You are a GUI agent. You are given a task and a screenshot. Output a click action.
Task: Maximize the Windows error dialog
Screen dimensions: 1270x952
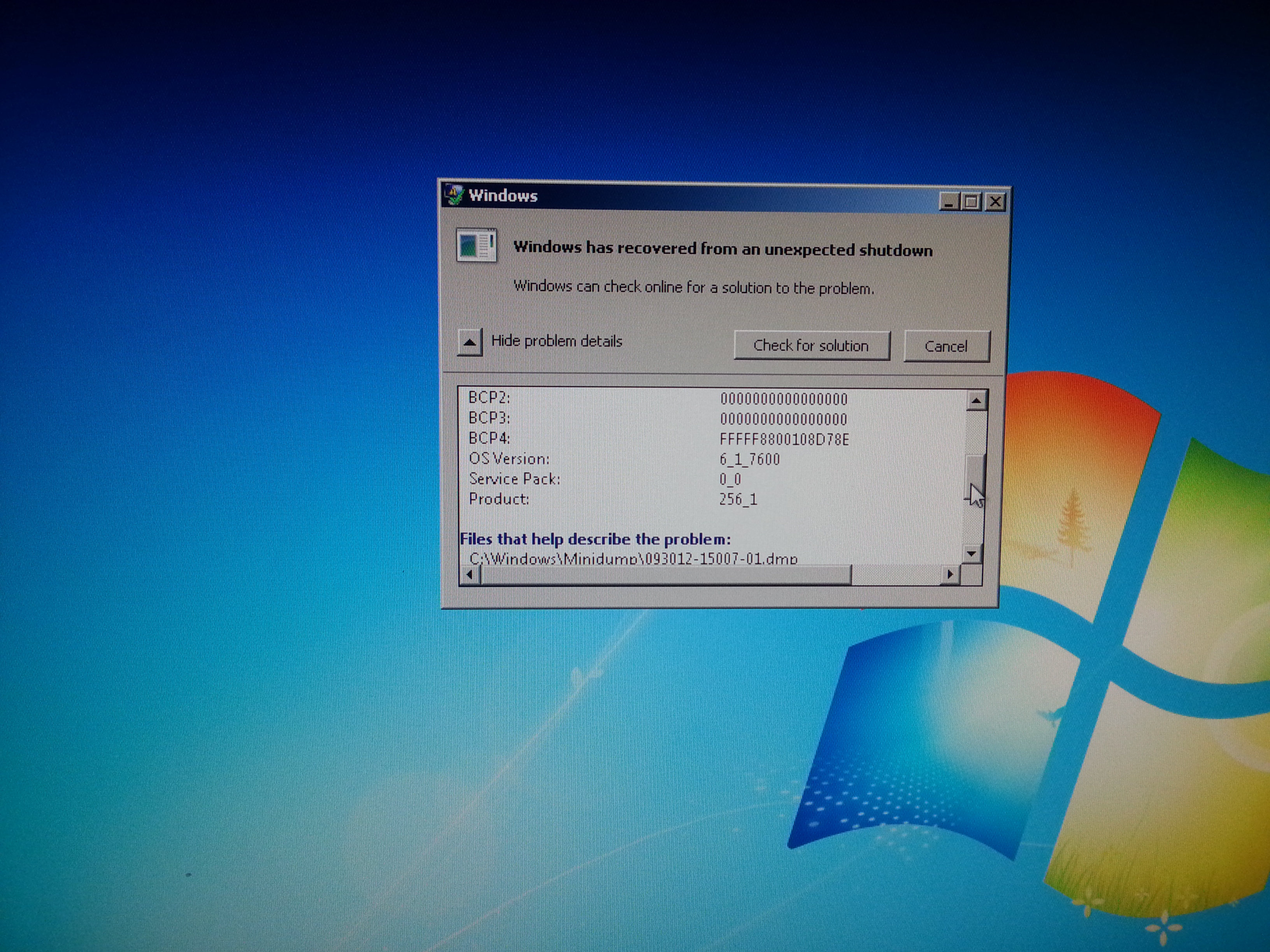972,202
